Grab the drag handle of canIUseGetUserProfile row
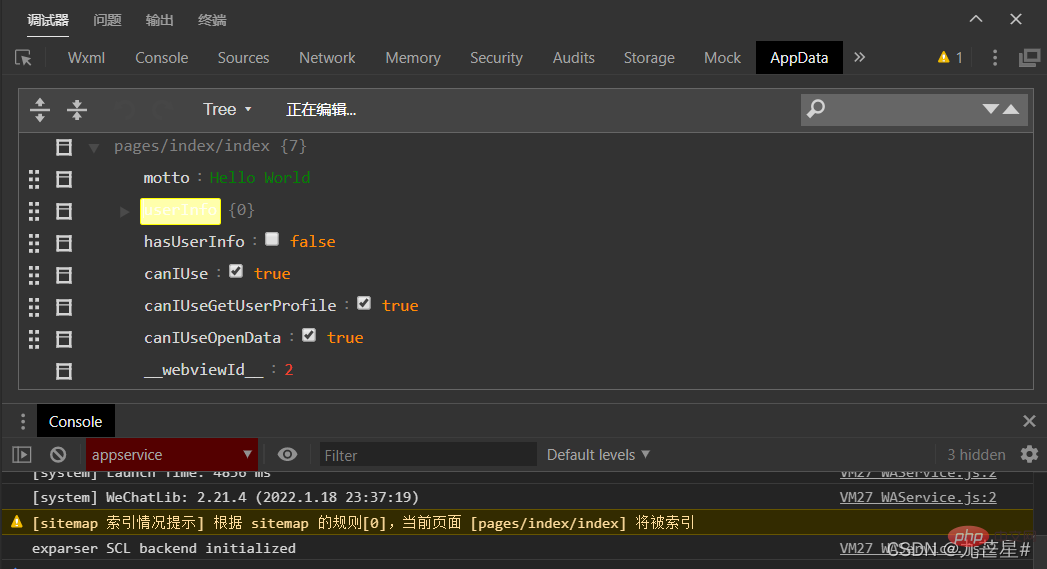 pos(34,307)
